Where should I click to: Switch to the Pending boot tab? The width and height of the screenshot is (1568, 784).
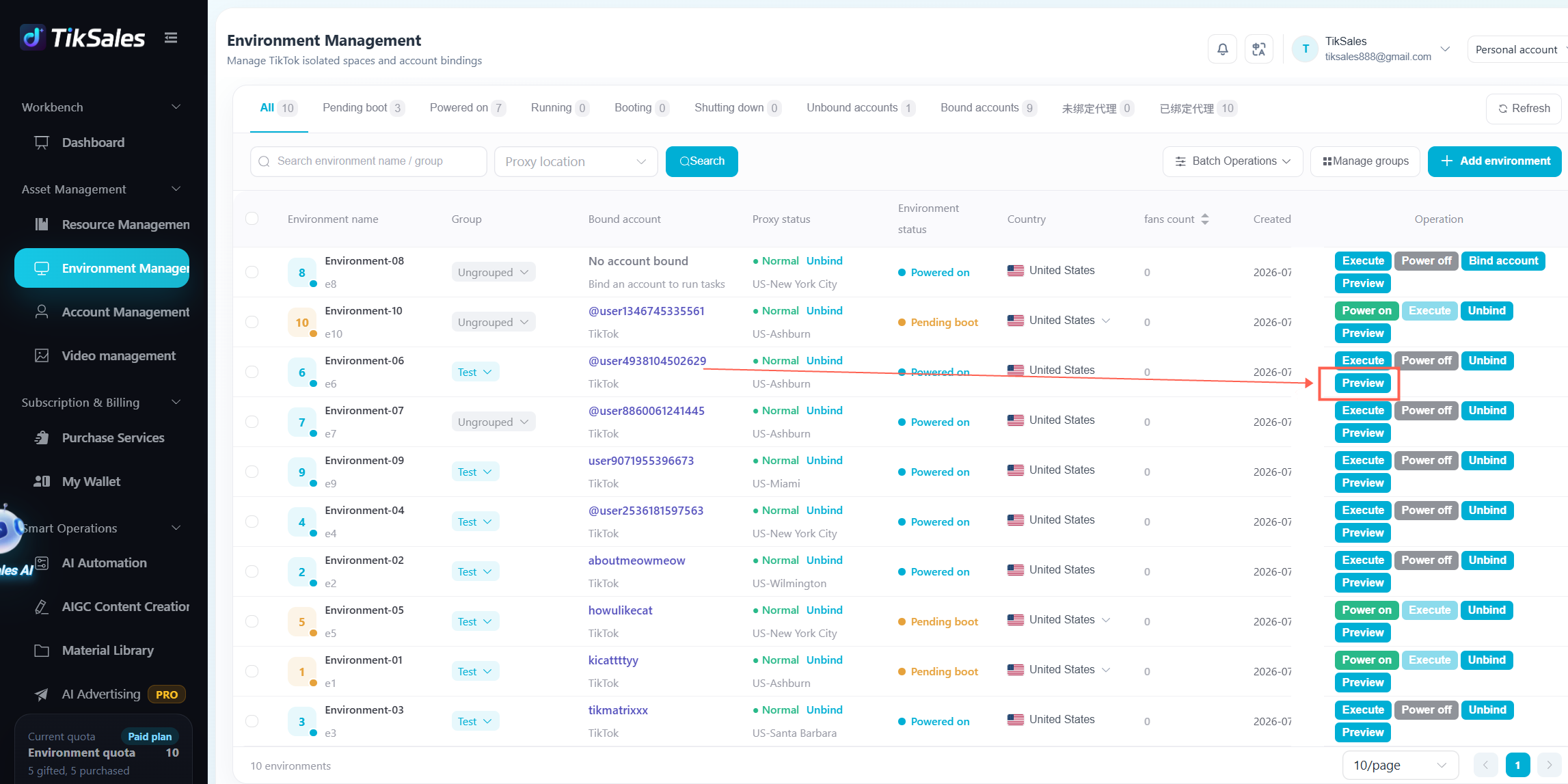pos(362,108)
